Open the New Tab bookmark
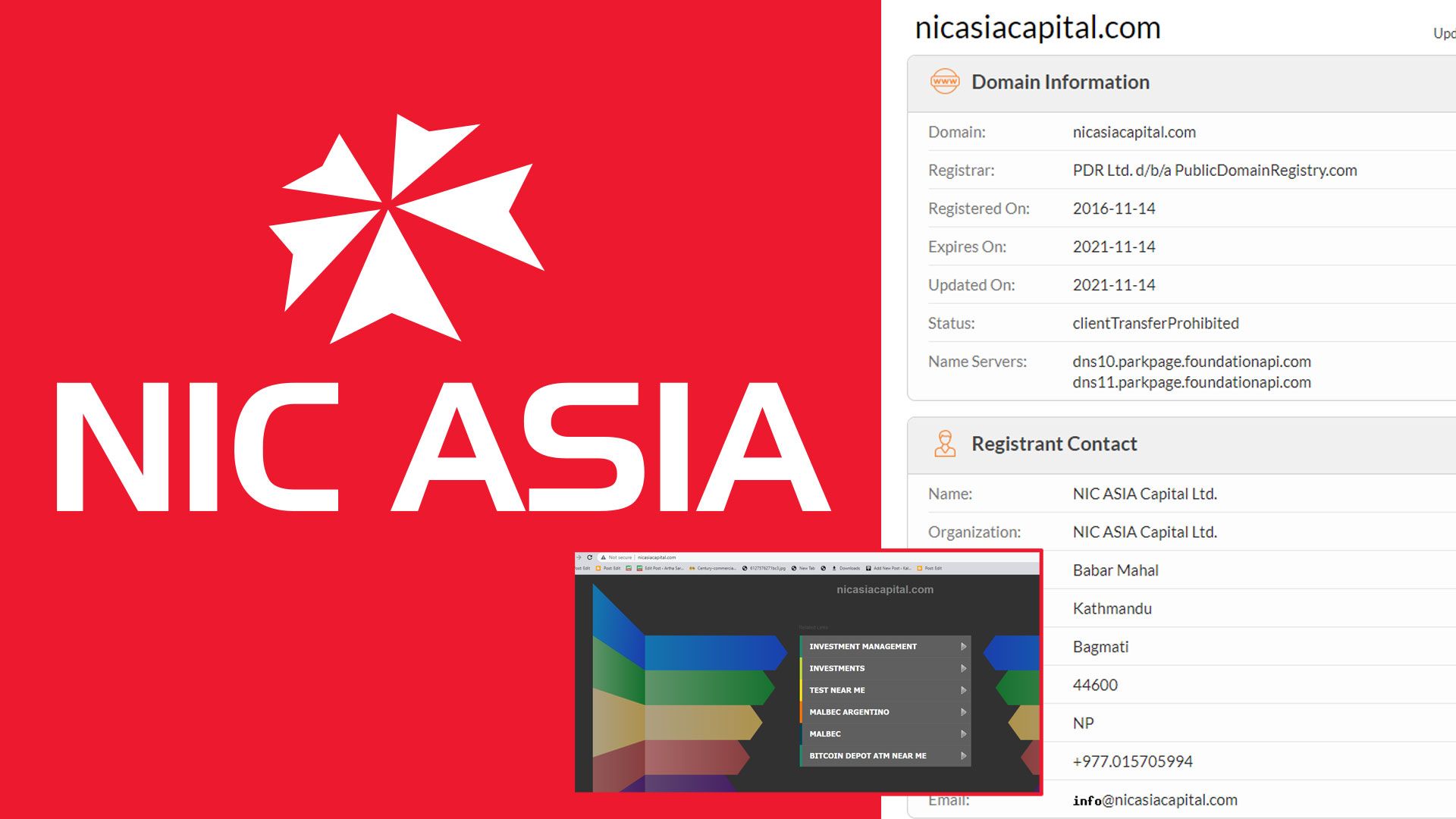 coord(803,568)
